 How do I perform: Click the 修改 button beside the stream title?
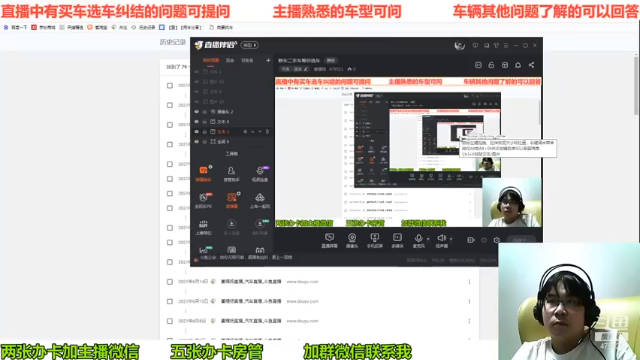(x=331, y=60)
